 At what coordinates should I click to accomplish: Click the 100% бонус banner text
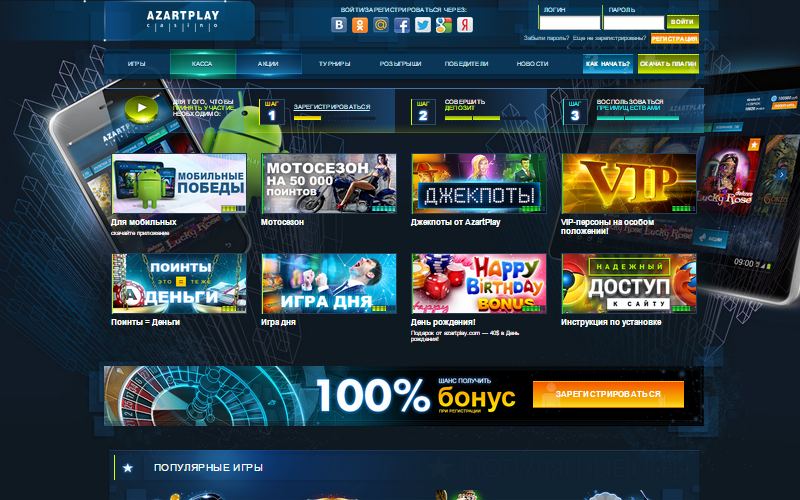tap(416, 396)
